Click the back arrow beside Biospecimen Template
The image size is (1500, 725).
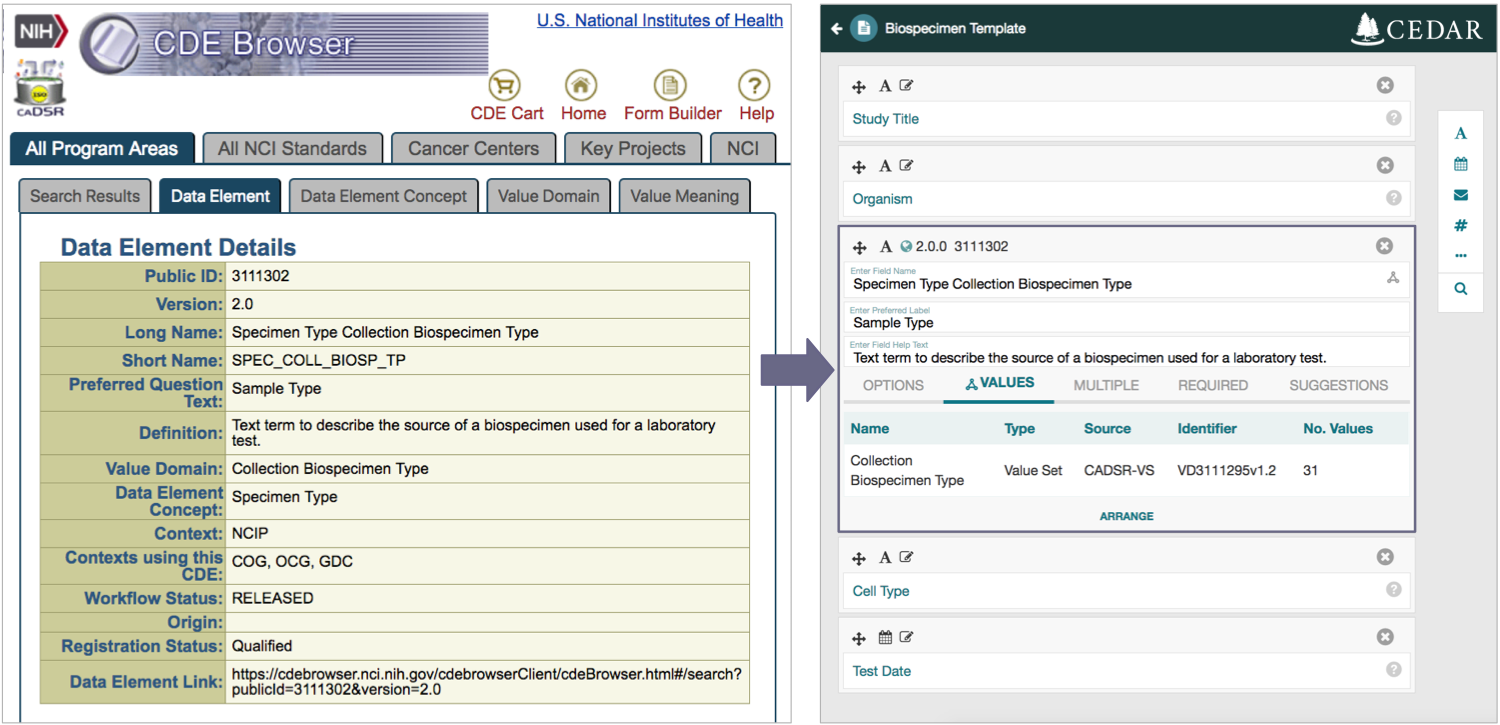[837, 29]
